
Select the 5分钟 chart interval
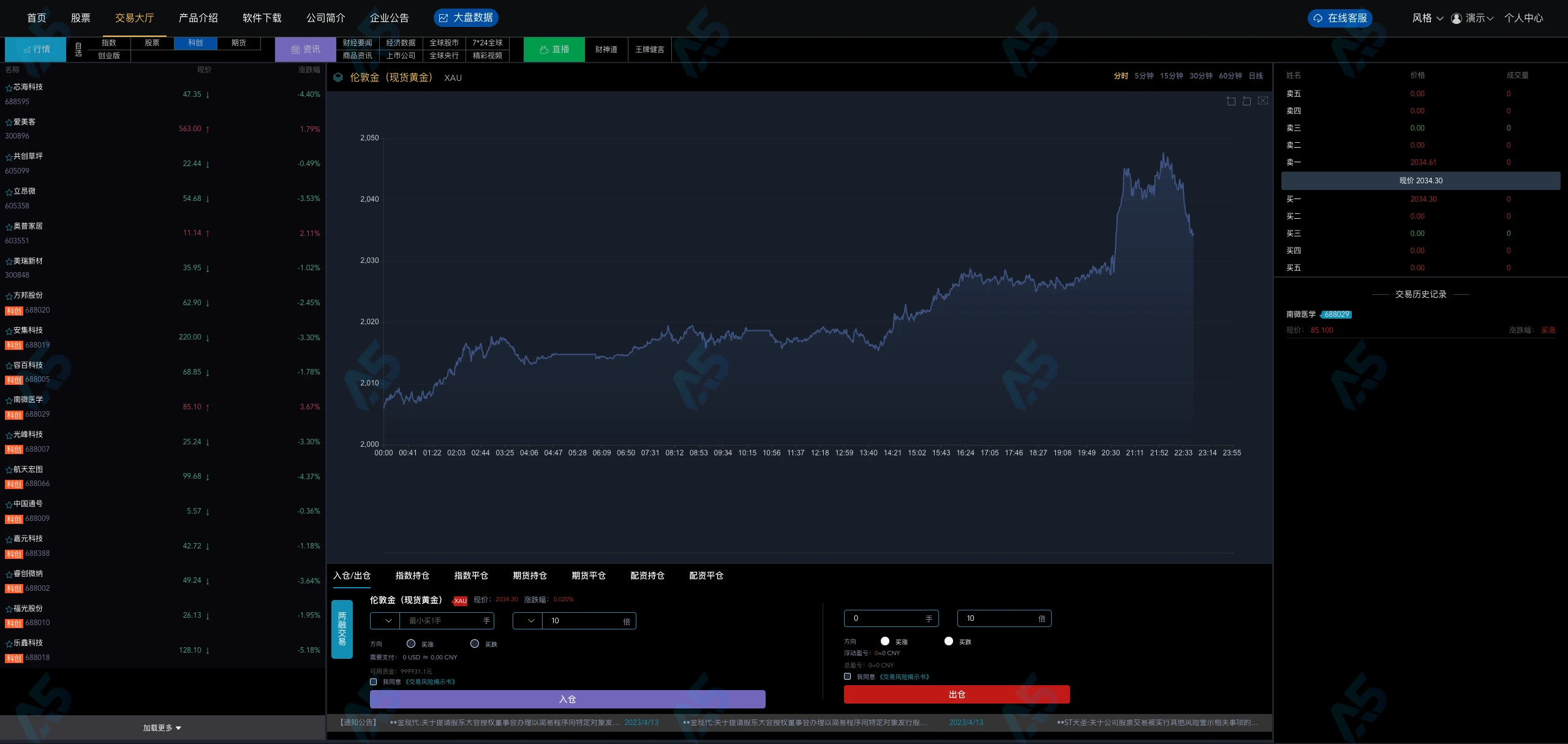(1144, 76)
